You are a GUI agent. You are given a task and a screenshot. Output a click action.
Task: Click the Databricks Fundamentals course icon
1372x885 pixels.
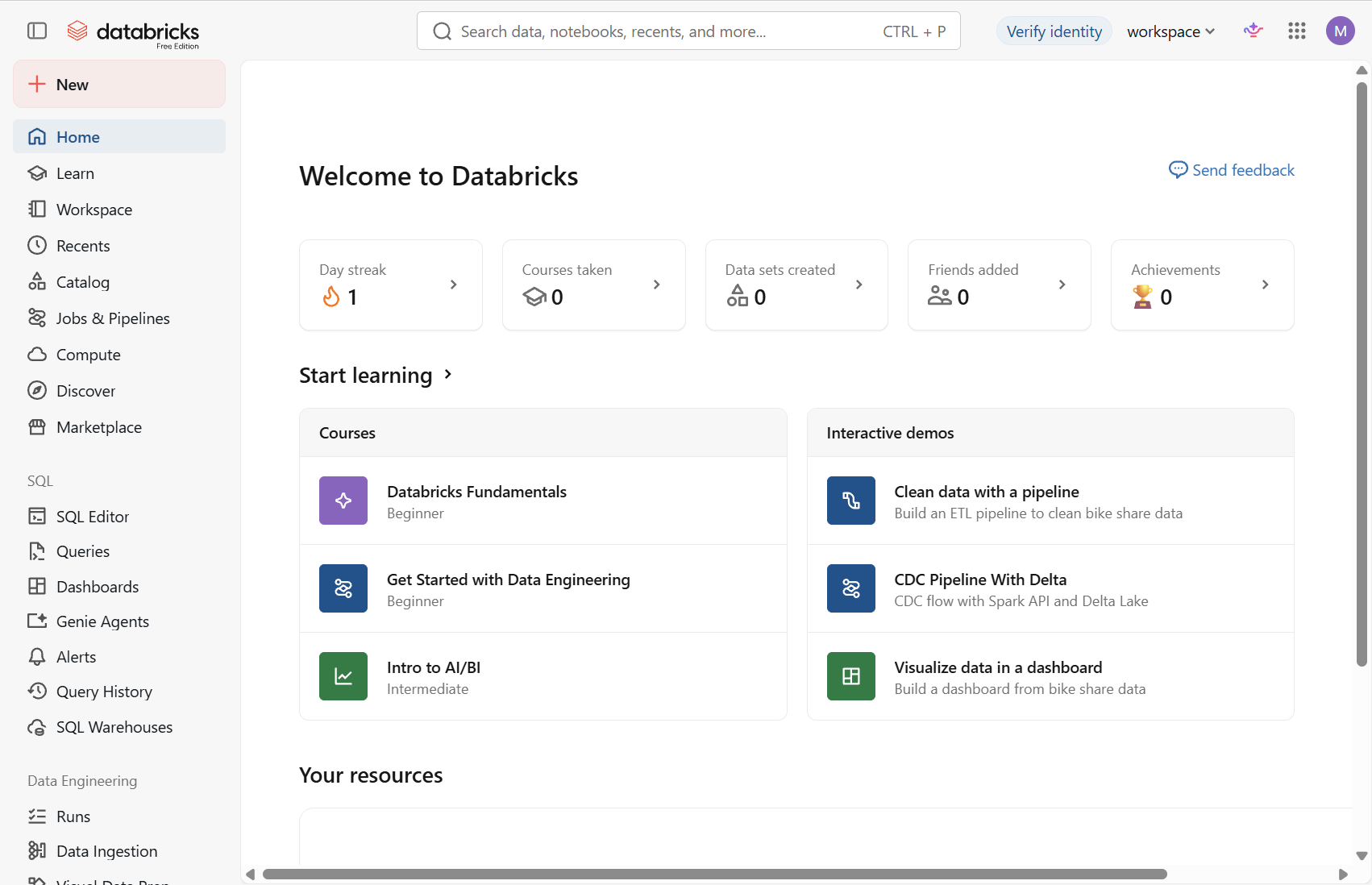click(x=343, y=501)
